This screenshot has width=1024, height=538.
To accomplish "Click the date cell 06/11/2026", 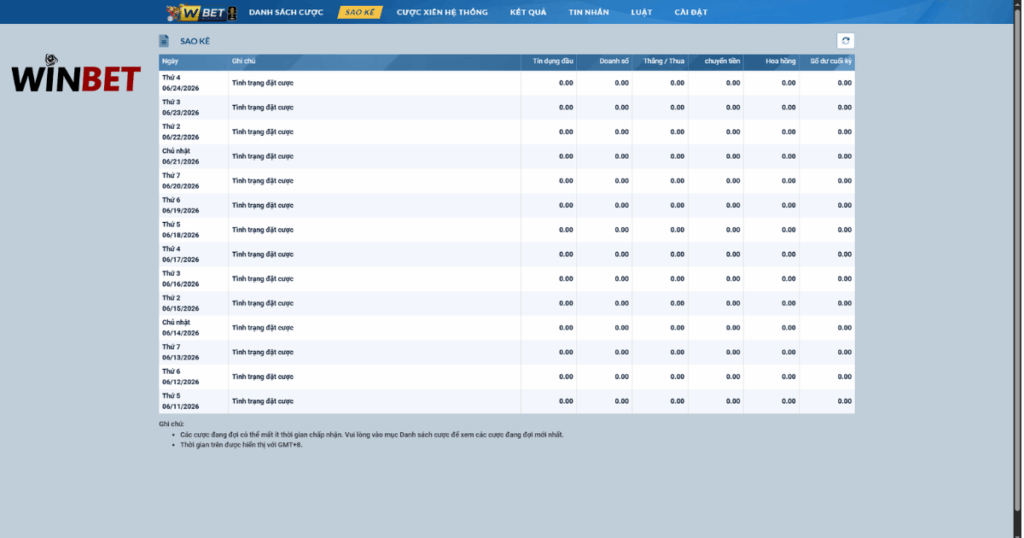I will pos(193,402).
